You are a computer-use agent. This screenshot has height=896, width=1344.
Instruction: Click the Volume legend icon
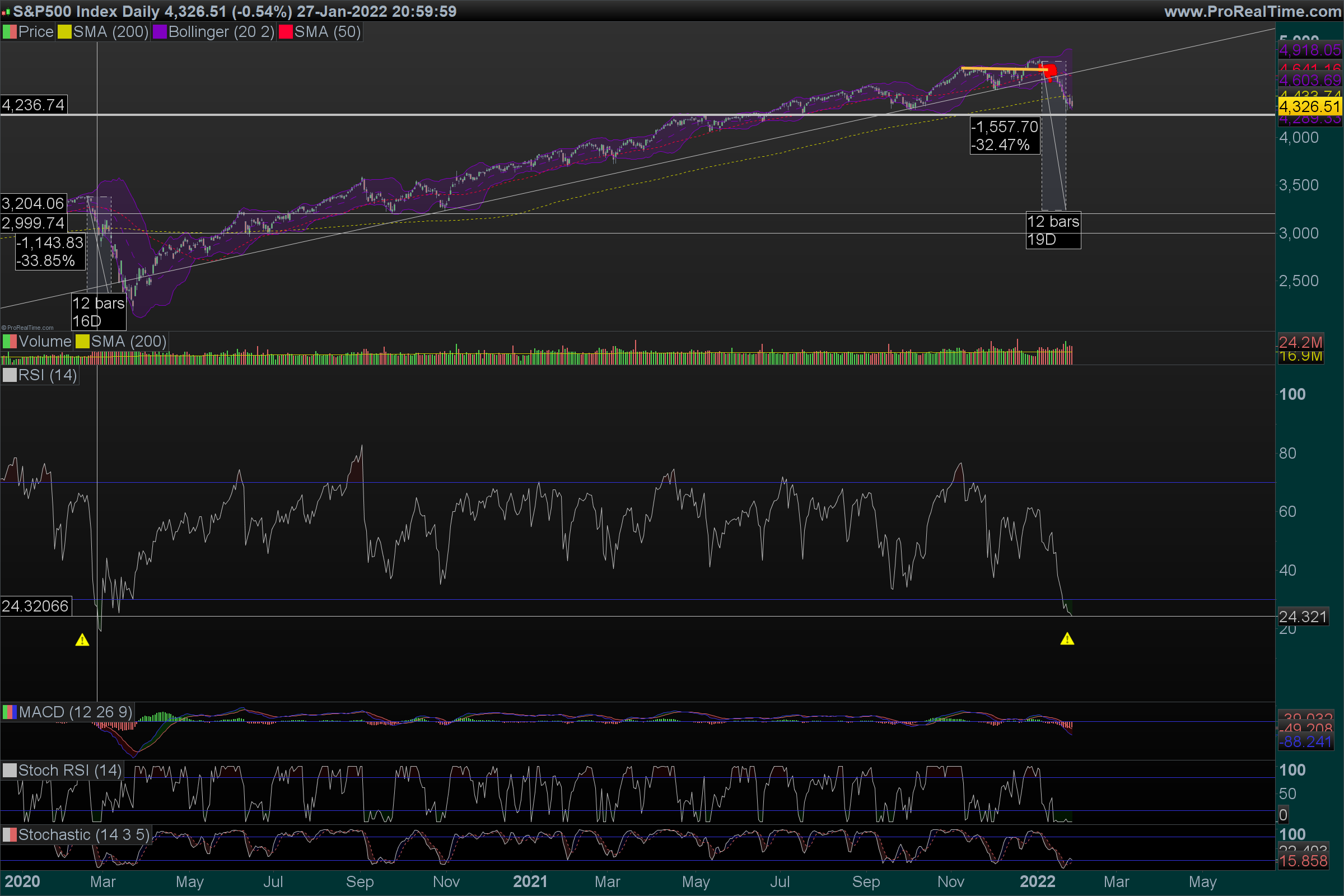click(9, 342)
